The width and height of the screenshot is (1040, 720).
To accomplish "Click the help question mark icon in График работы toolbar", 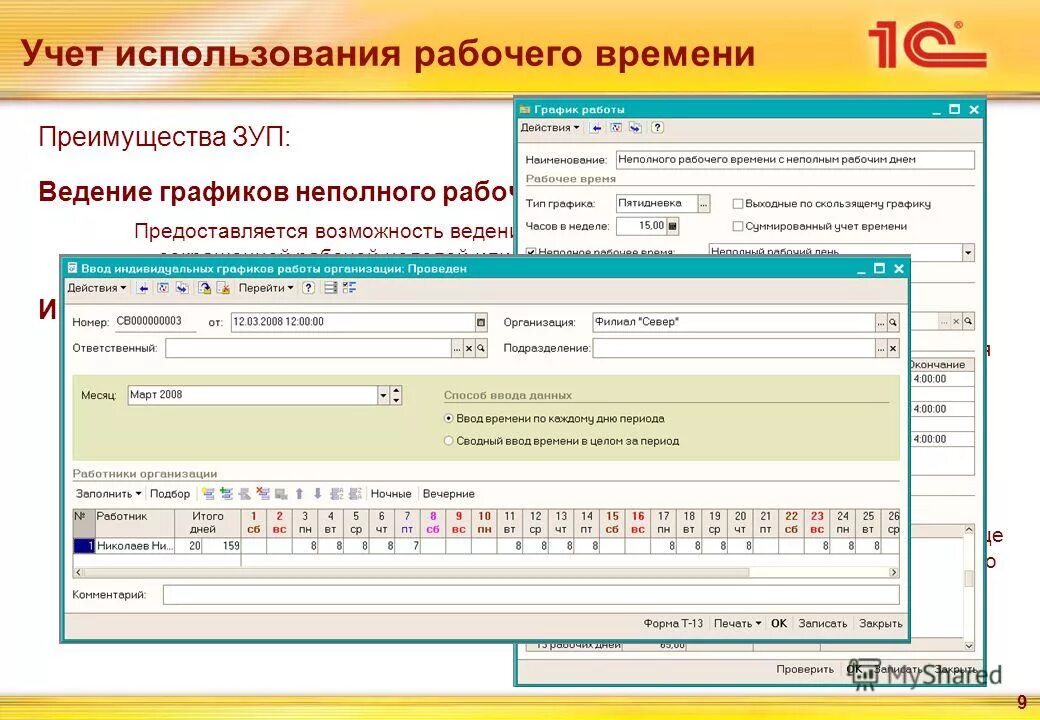I will tap(655, 129).
